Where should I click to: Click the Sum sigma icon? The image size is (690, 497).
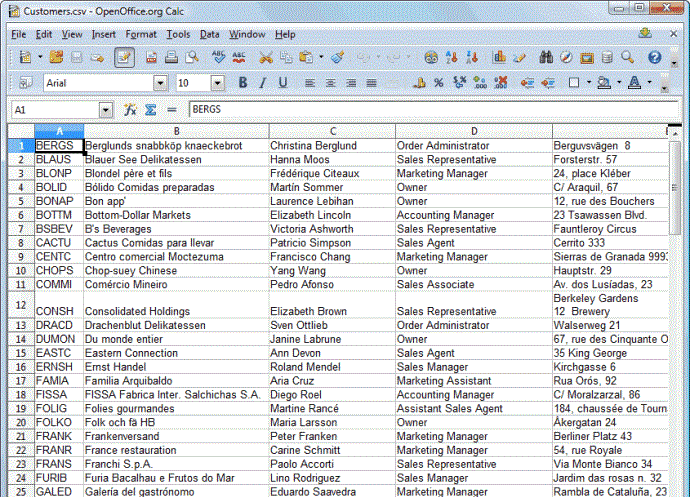pyautogui.click(x=150, y=109)
